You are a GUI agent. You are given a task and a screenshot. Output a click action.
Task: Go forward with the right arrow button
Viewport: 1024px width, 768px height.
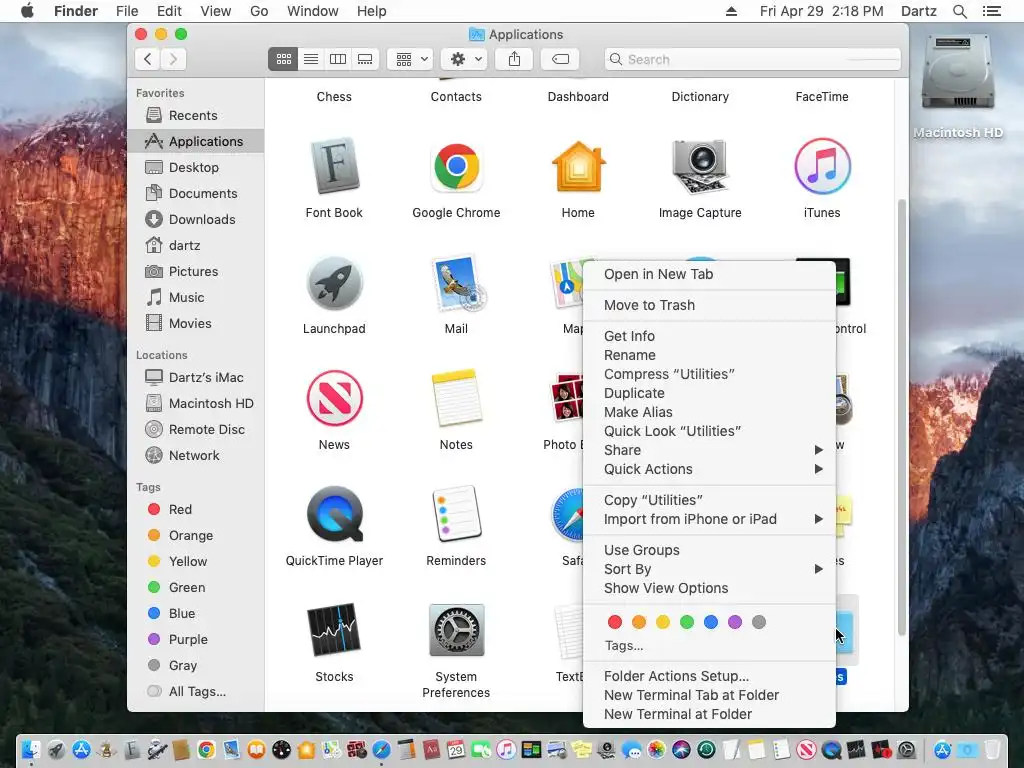coord(173,59)
